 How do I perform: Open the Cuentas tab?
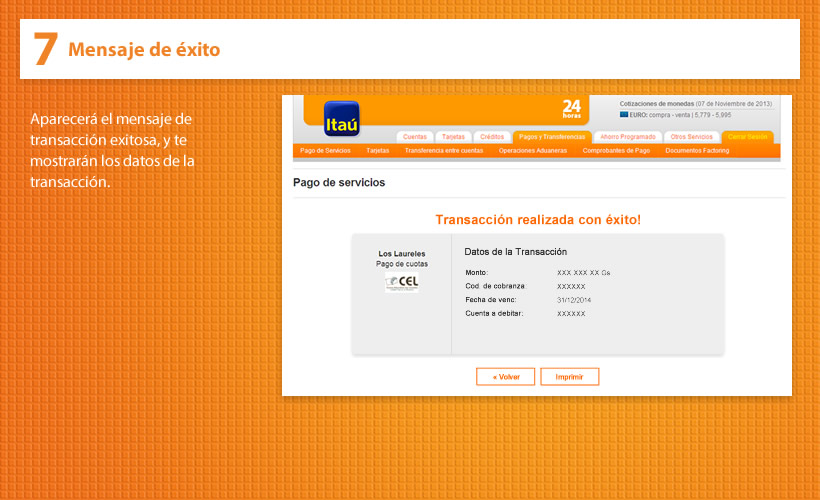[x=414, y=136]
